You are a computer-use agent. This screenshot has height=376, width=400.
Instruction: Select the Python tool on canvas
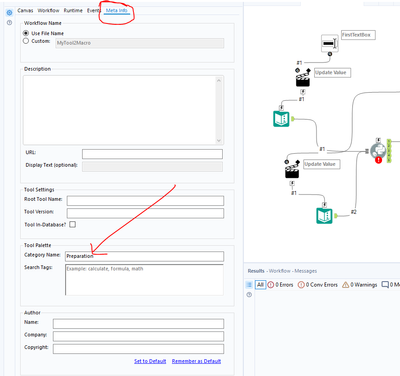[378, 152]
